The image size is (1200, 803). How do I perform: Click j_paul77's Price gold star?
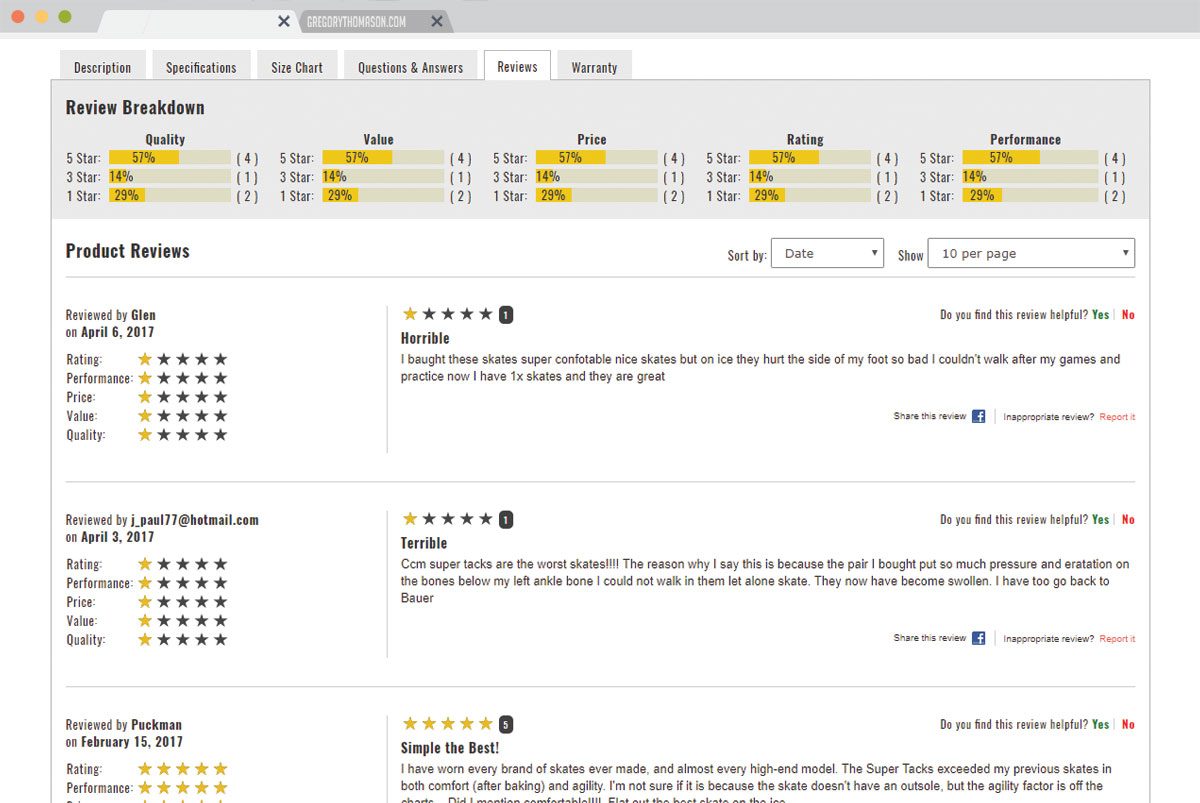coord(145,602)
